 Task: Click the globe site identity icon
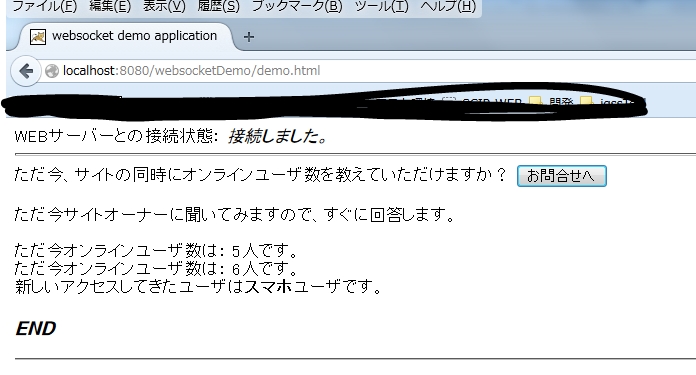52,71
